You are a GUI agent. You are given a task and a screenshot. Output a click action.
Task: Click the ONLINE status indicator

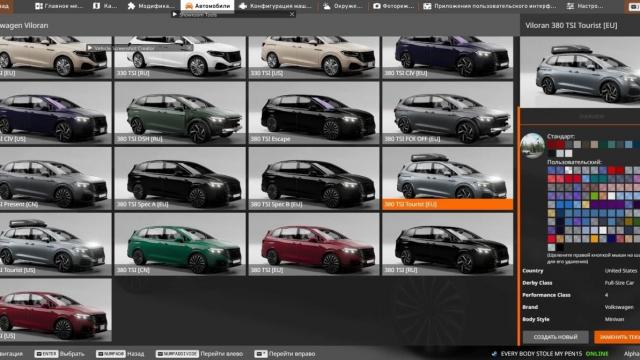click(x=597, y=354)
